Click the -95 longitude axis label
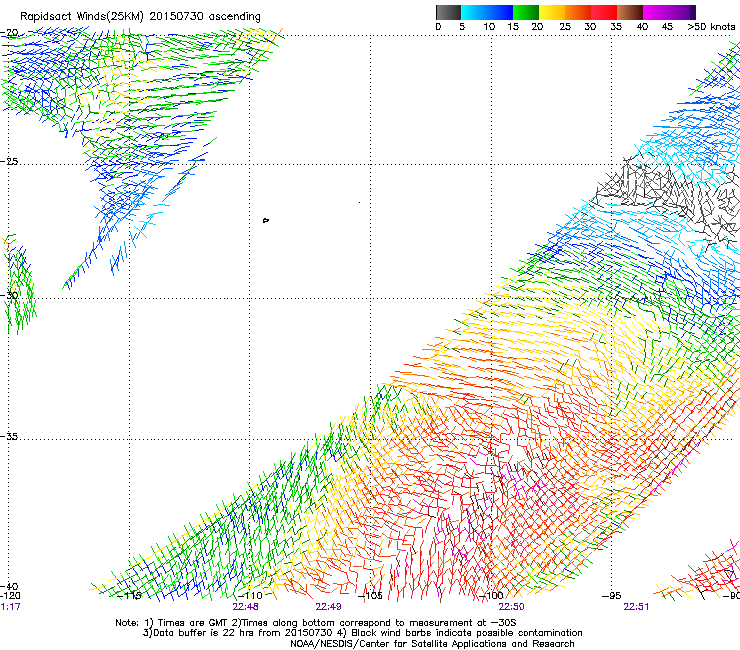 (x=612, y=596)
